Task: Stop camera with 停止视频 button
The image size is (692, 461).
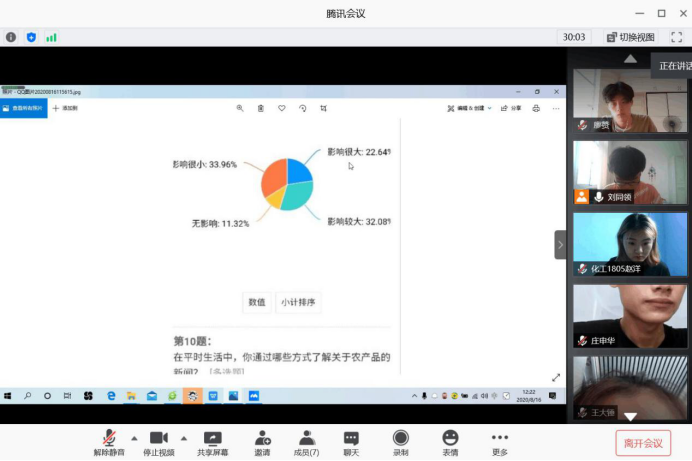Action: pyautogui.click(x=160, y=441)
